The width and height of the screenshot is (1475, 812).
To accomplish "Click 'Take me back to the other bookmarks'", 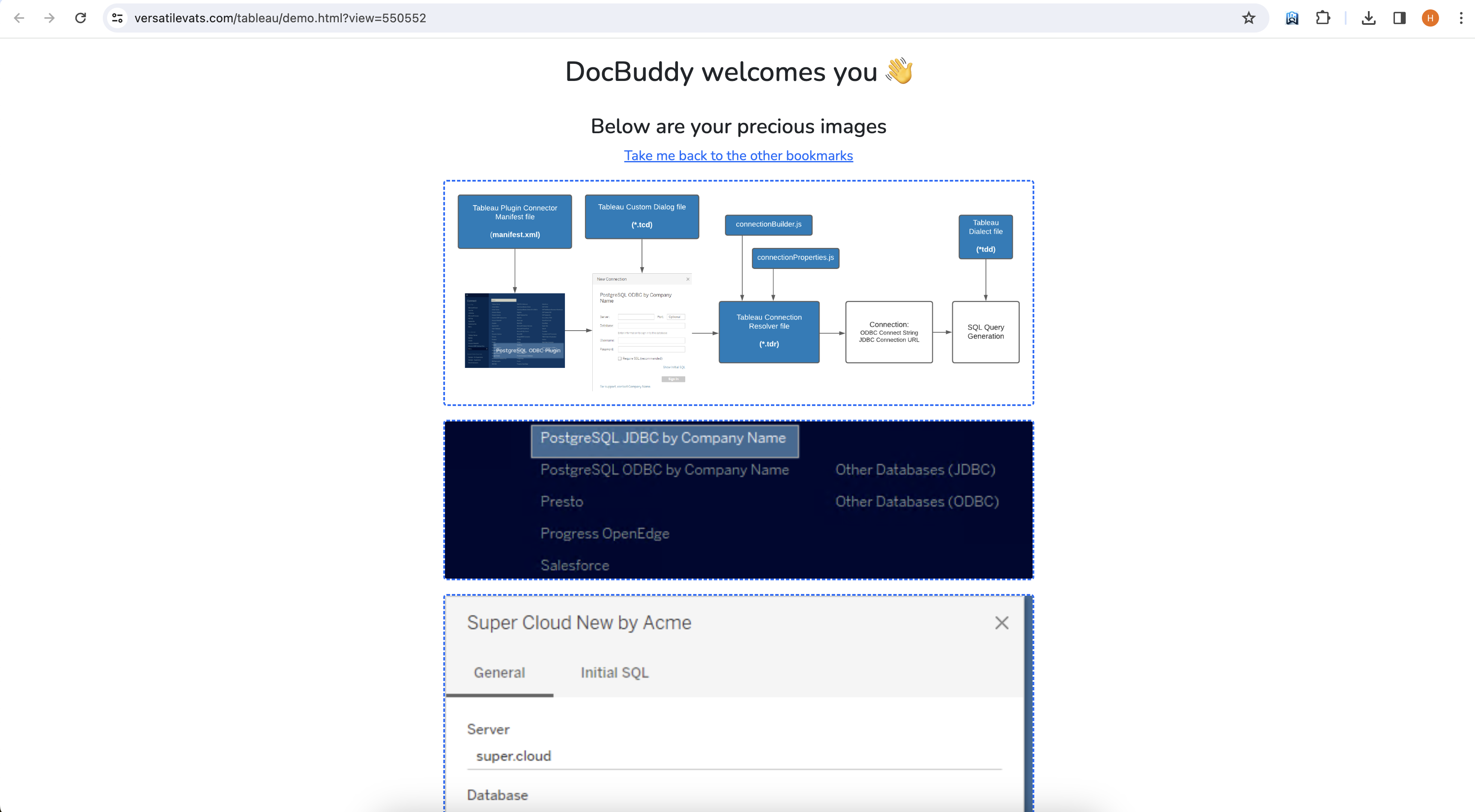I will coord(738,156).
